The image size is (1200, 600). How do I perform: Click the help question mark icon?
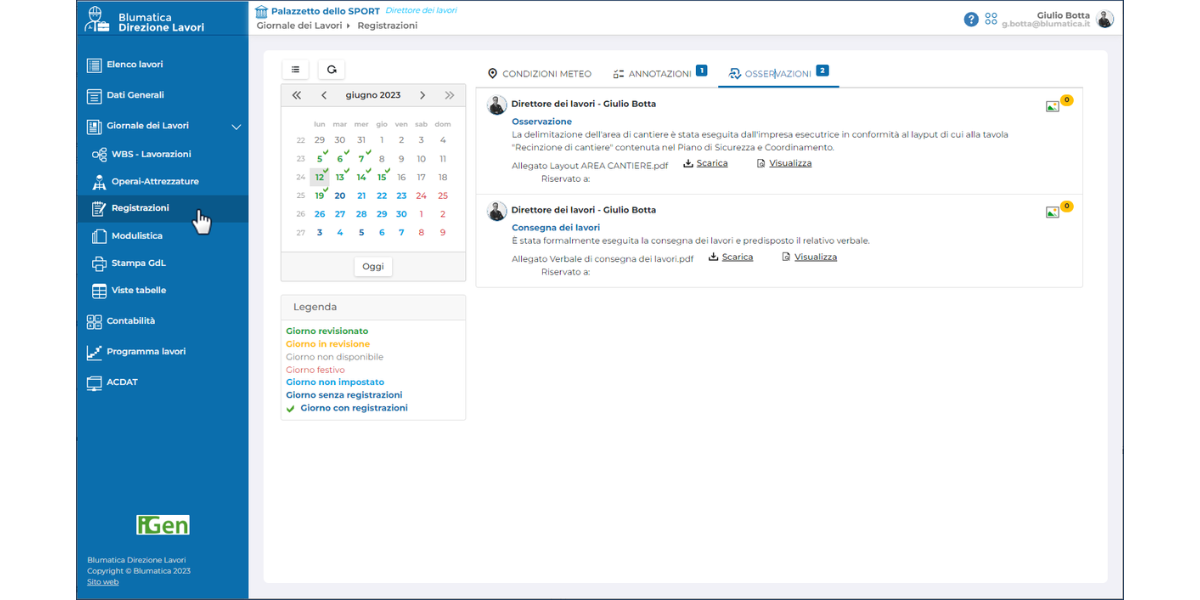(x=971, y=19)
